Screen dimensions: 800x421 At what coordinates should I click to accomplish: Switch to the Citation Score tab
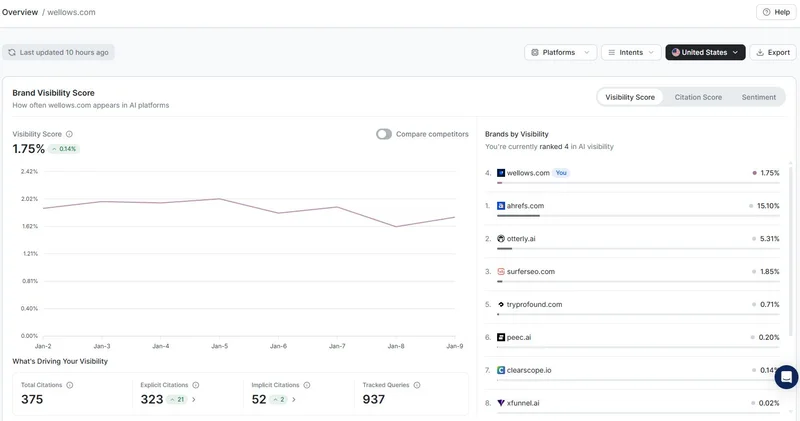(x=698, y=97)
